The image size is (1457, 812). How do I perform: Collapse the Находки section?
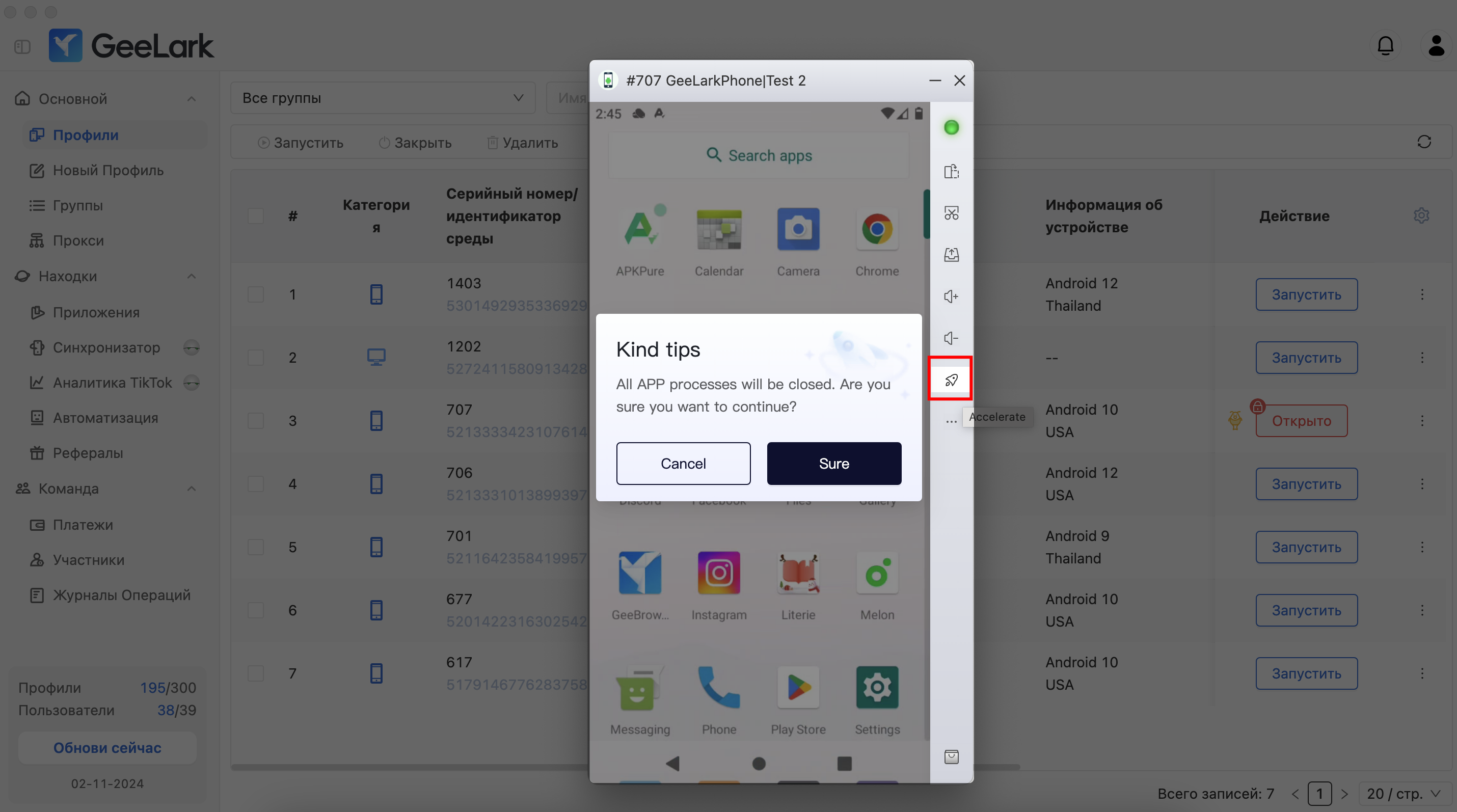pyautogui.click(x=191, y=276)
